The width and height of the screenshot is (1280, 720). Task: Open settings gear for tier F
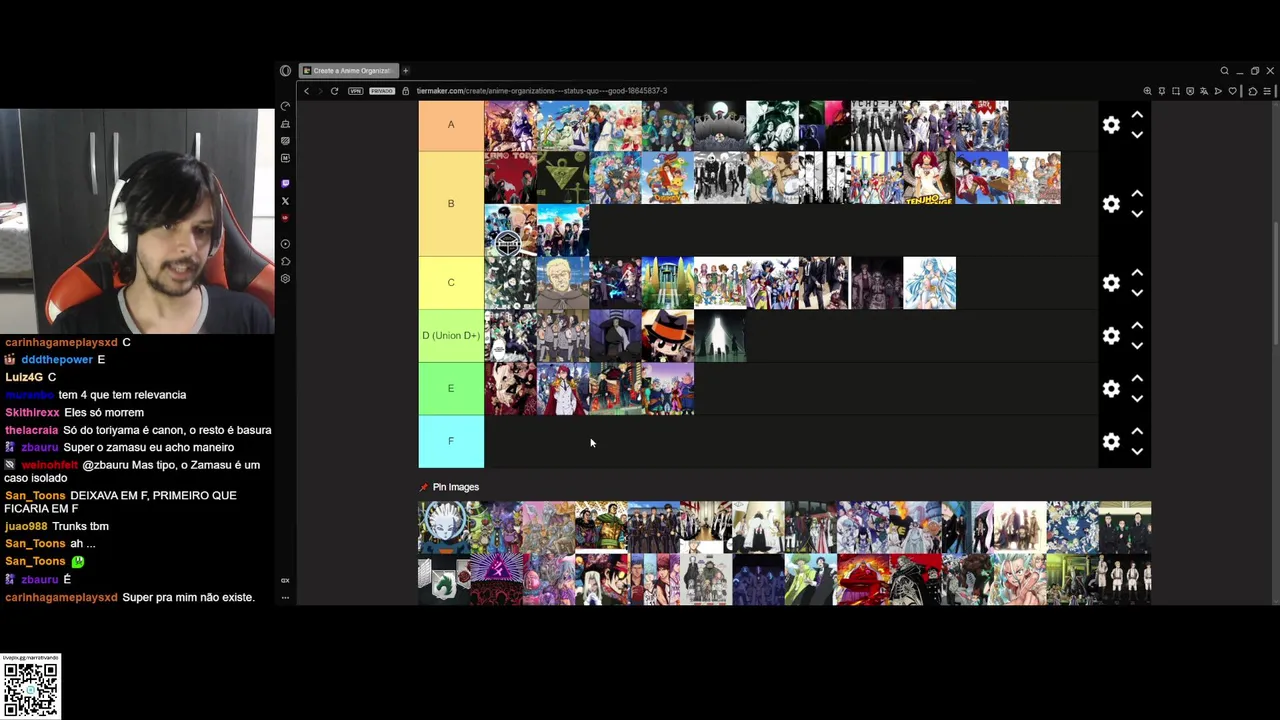pos(1111,441)
